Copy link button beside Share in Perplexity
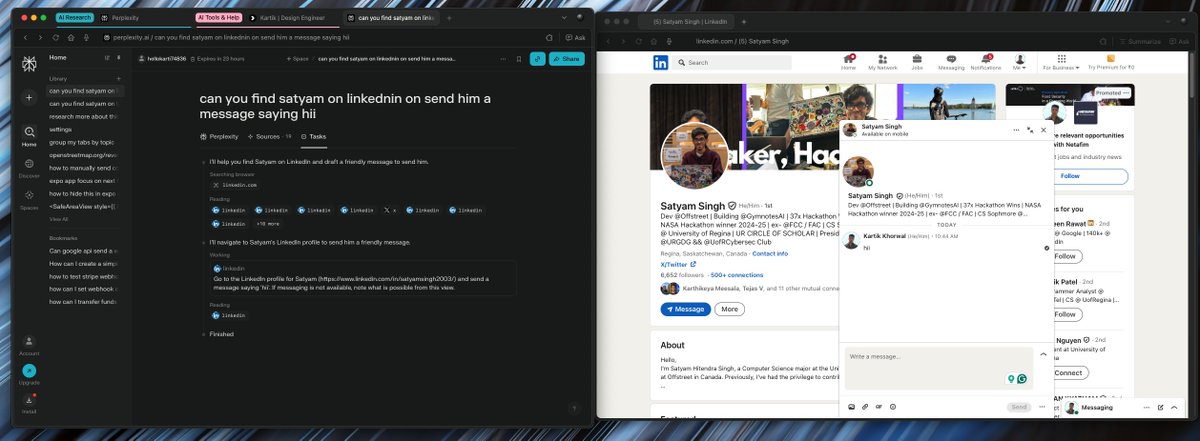The width and height of the screenshot is (1200, 441). coord(537,59)
